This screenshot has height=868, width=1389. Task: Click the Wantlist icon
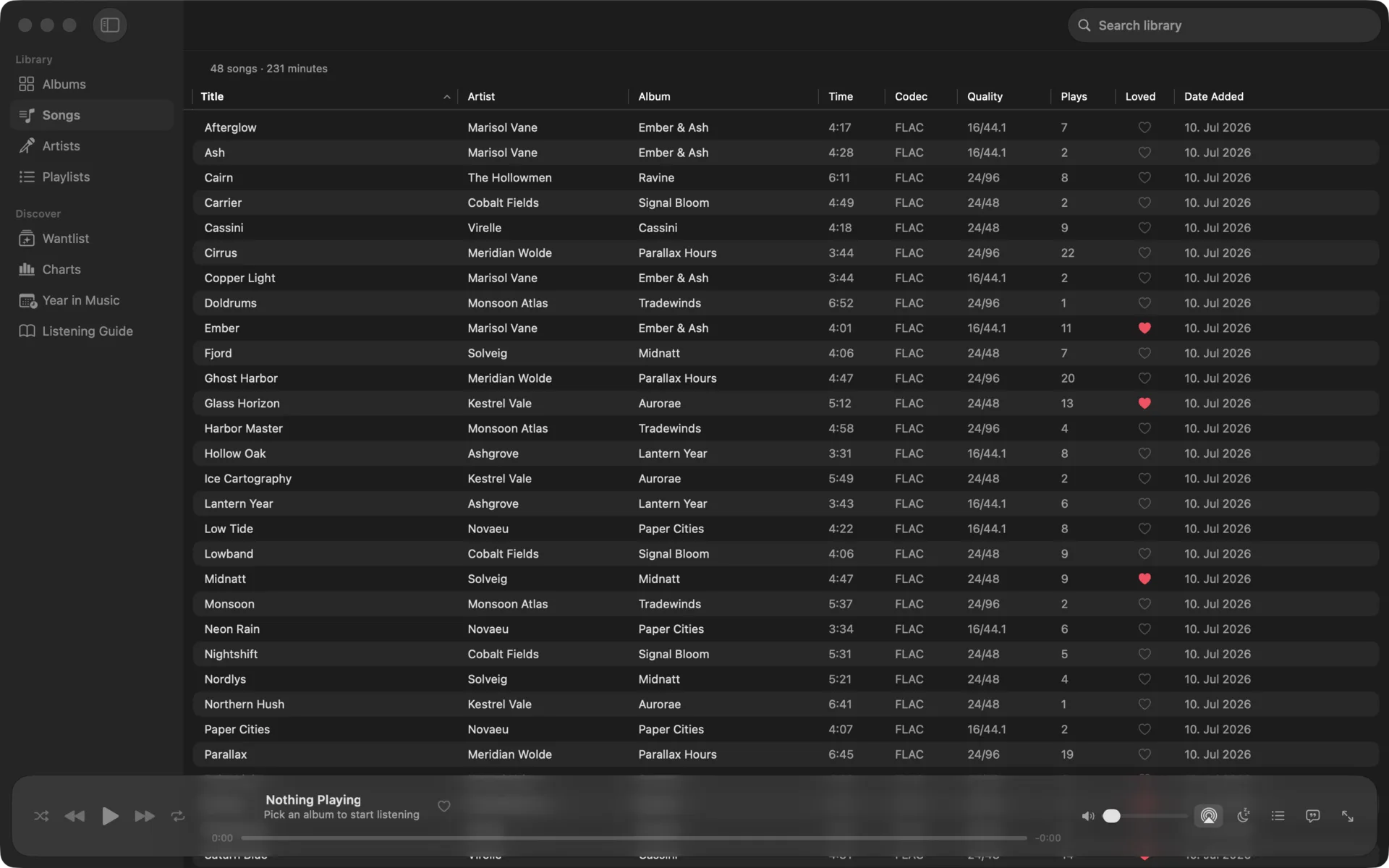tap(27, 239)
